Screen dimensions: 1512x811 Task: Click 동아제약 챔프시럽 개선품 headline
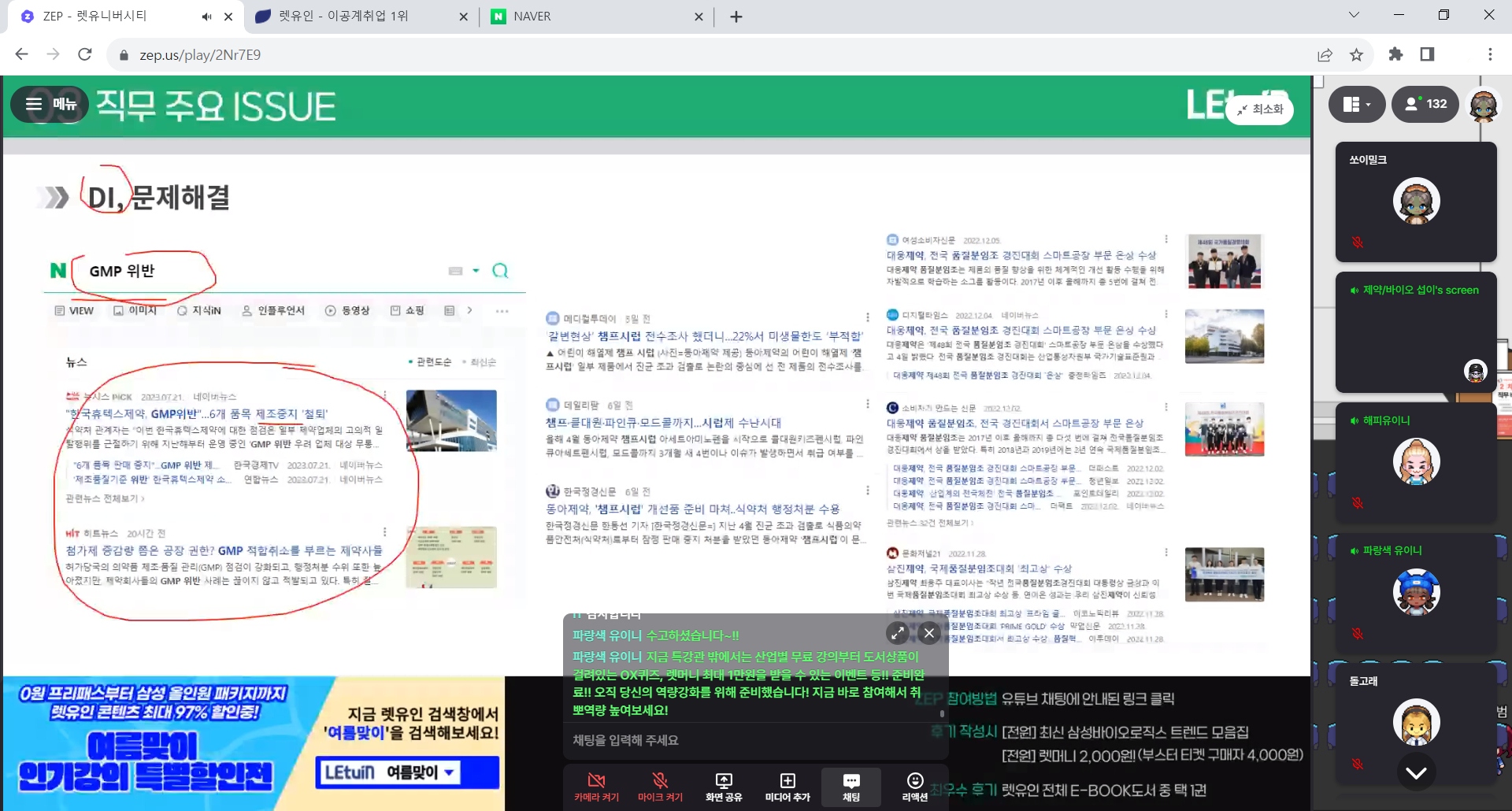693,509
